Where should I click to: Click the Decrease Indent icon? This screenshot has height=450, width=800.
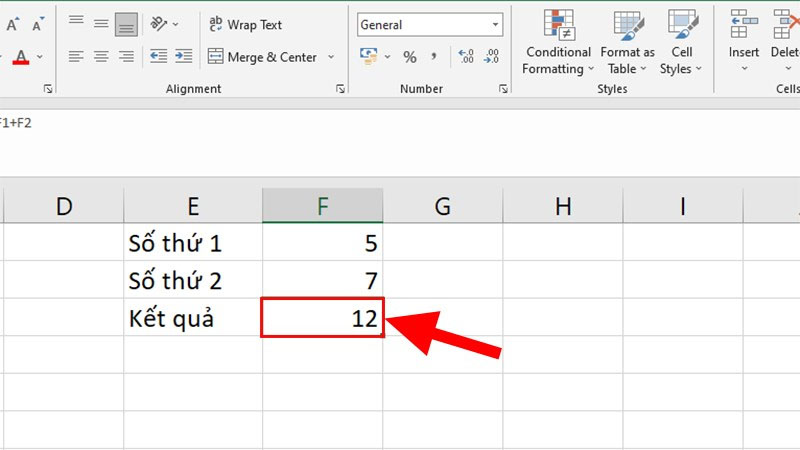coord(157,57)
